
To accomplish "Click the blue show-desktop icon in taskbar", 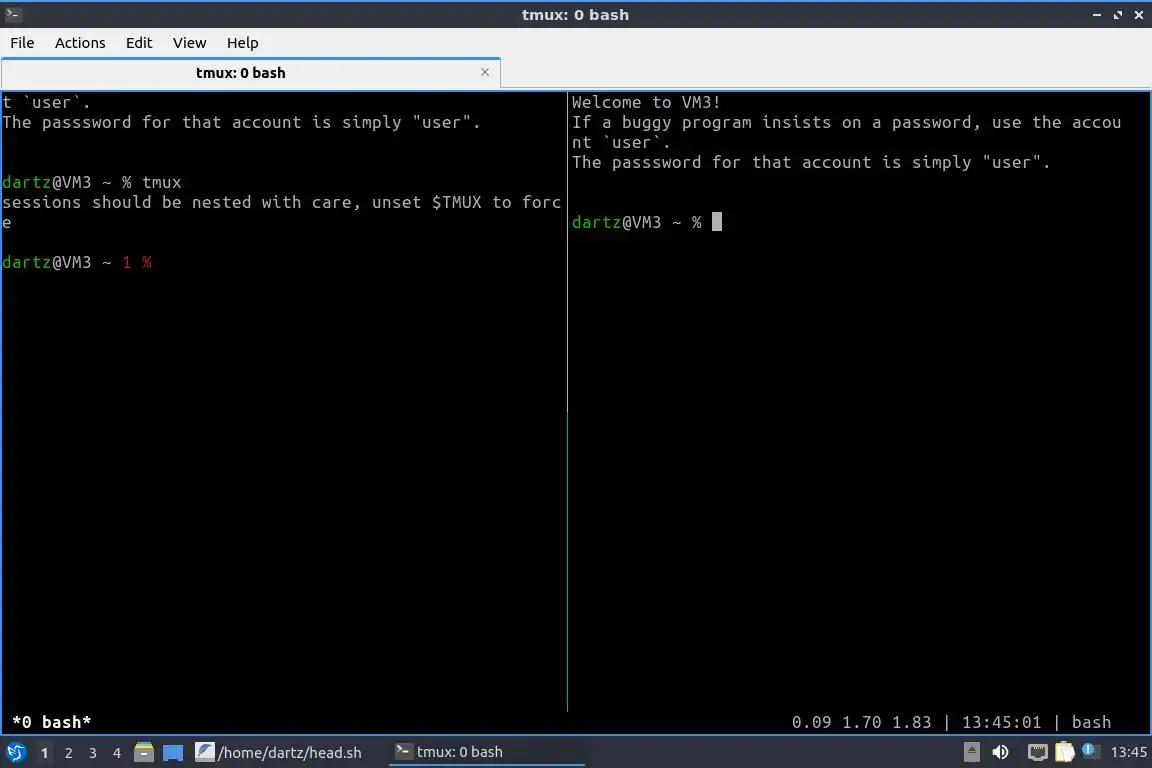I will [173, 753].
